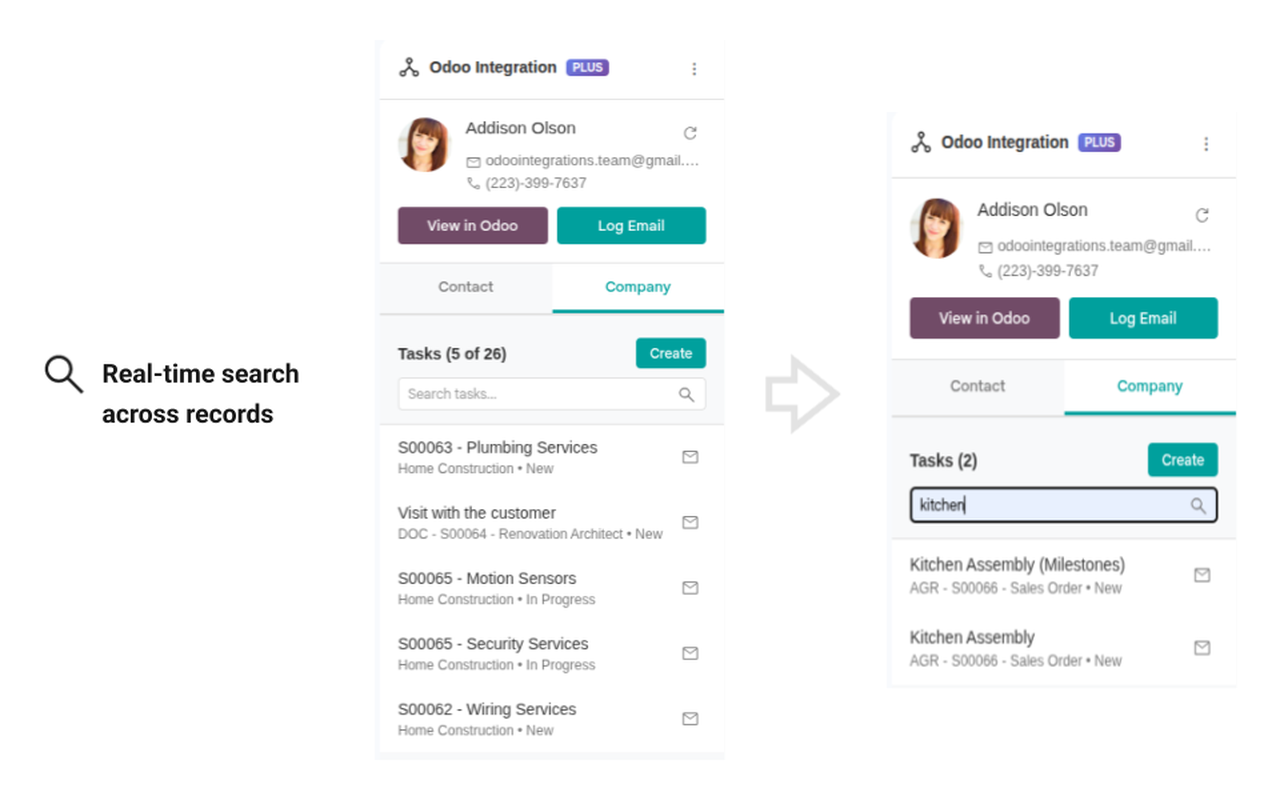Click Log Email button in left panel

[631, 226]
